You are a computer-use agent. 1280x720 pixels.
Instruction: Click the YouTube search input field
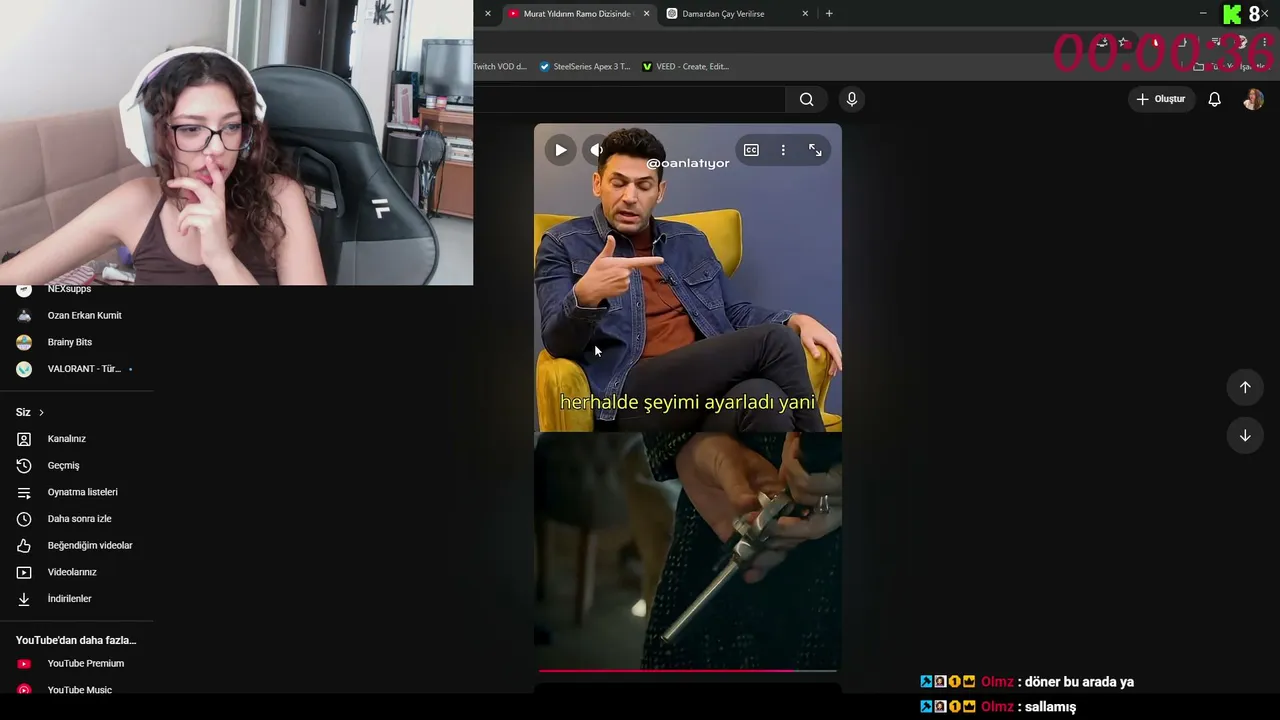tap(630, 99)
